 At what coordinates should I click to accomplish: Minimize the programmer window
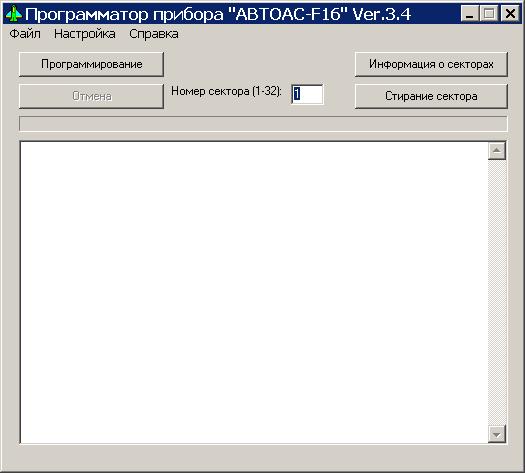(x=469, y=14)
